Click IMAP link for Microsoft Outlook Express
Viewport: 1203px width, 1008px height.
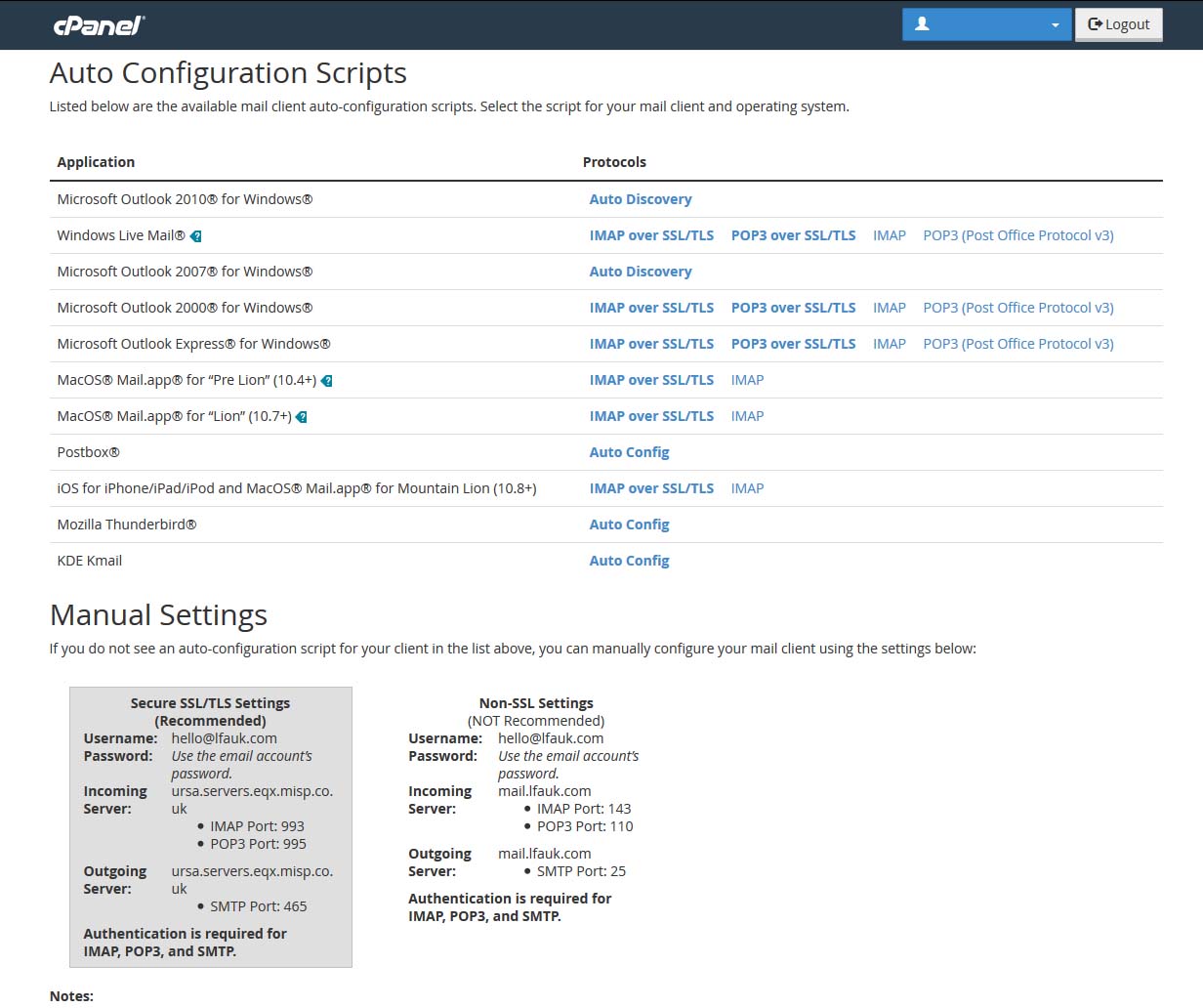(x=889, y=343)
